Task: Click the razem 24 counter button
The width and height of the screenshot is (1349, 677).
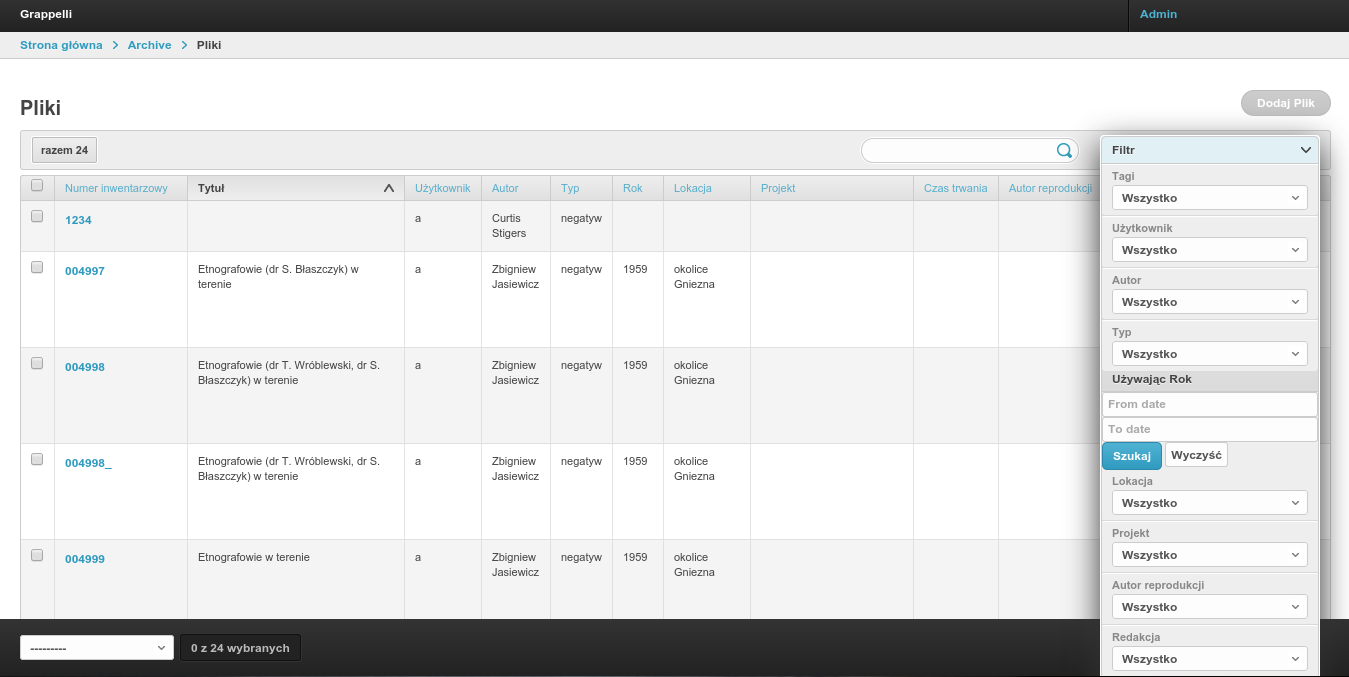Action: point(65,150)
